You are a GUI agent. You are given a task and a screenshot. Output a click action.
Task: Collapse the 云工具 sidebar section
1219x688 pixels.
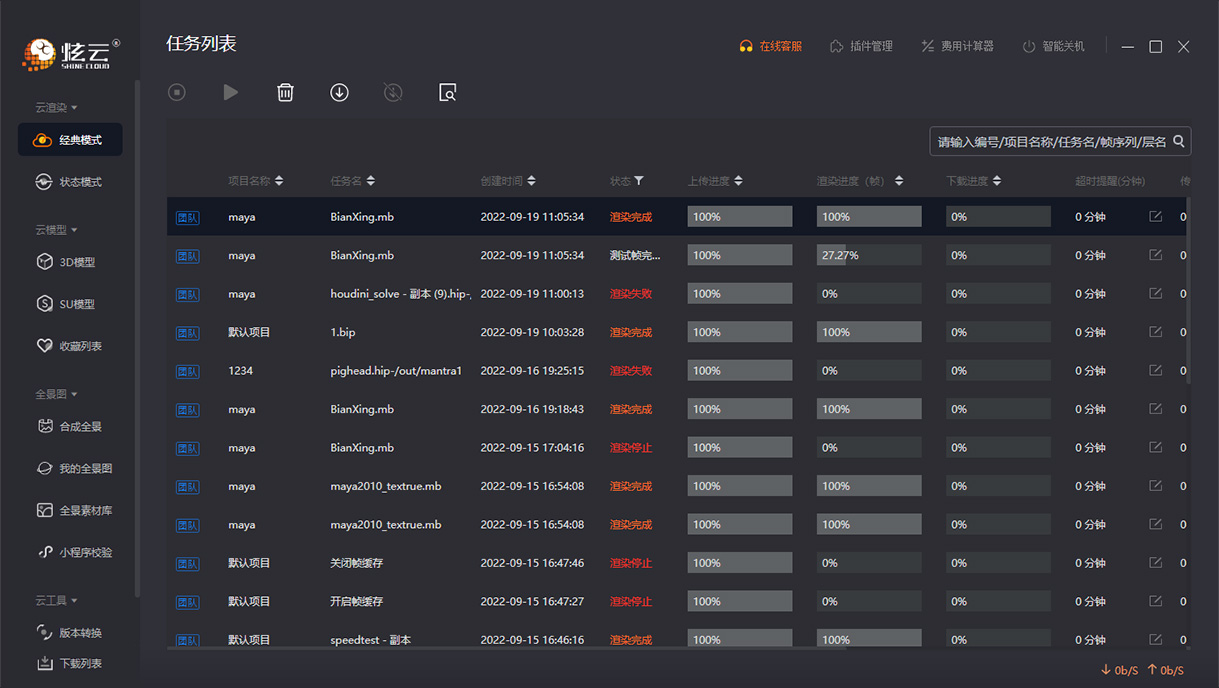click(57, 601)
